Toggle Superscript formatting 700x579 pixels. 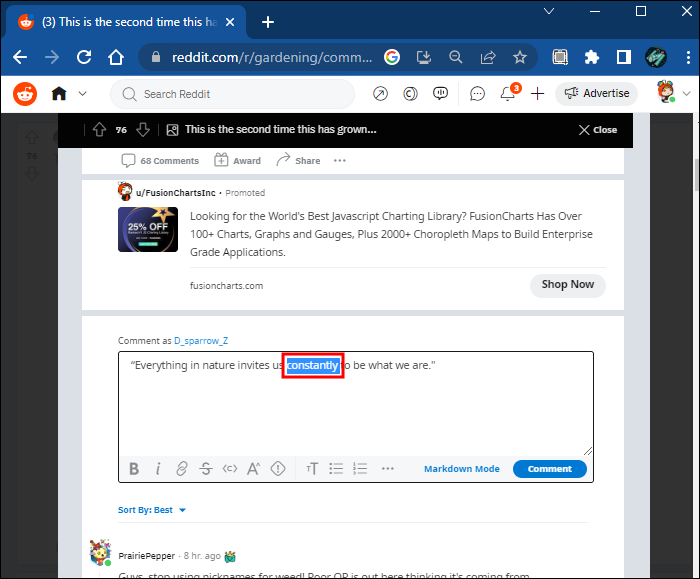[x=254, y=469]
